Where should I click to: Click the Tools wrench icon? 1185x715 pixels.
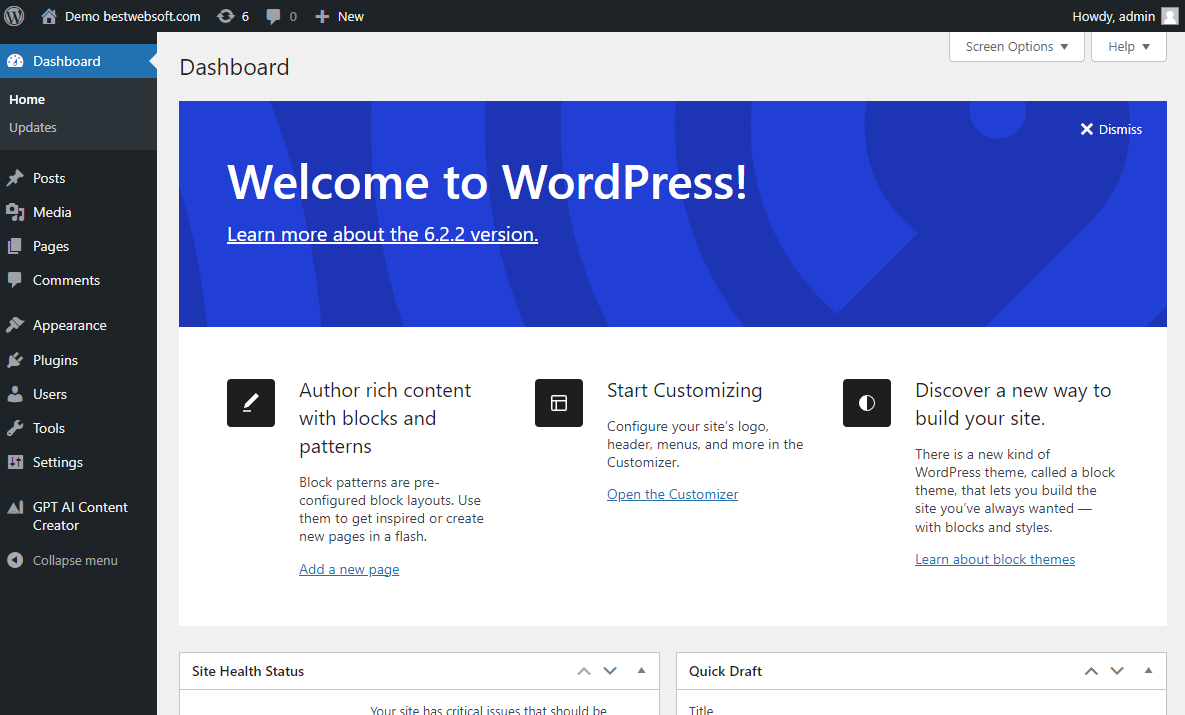coord(15,428)
